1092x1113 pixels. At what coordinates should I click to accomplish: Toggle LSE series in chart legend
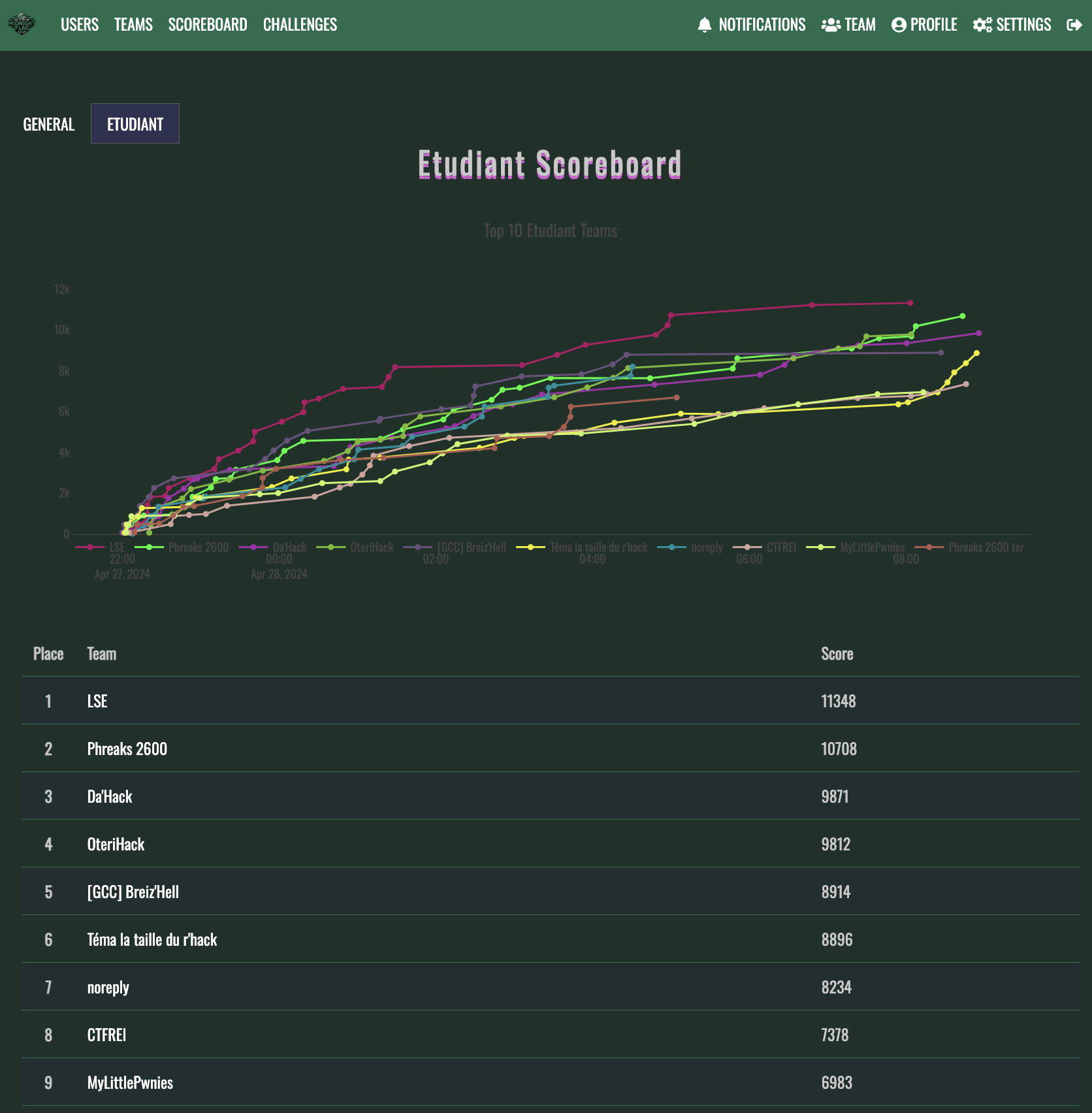(x=116, y=547)
